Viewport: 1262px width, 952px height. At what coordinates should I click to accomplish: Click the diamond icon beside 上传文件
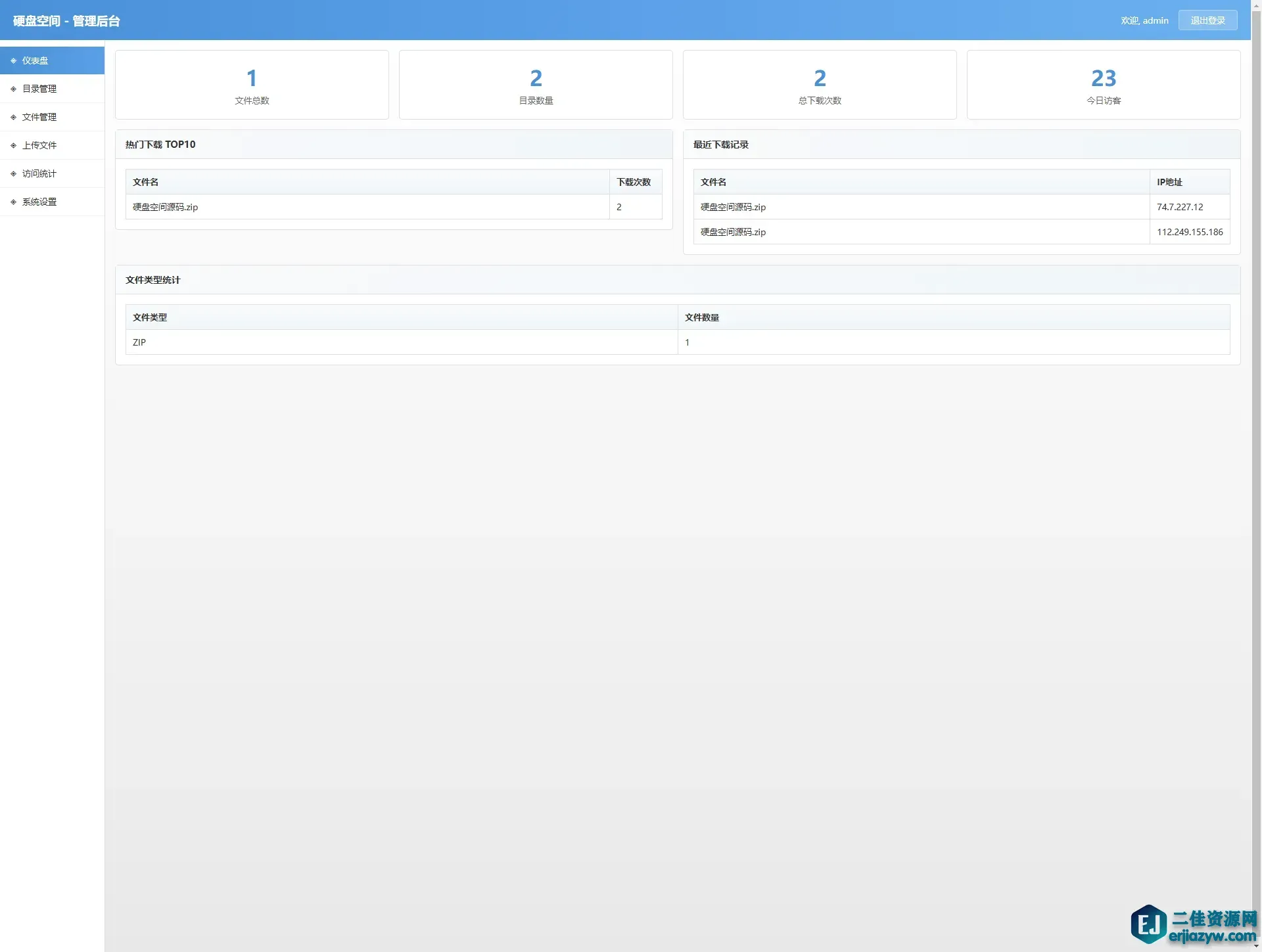click(13, 145)
